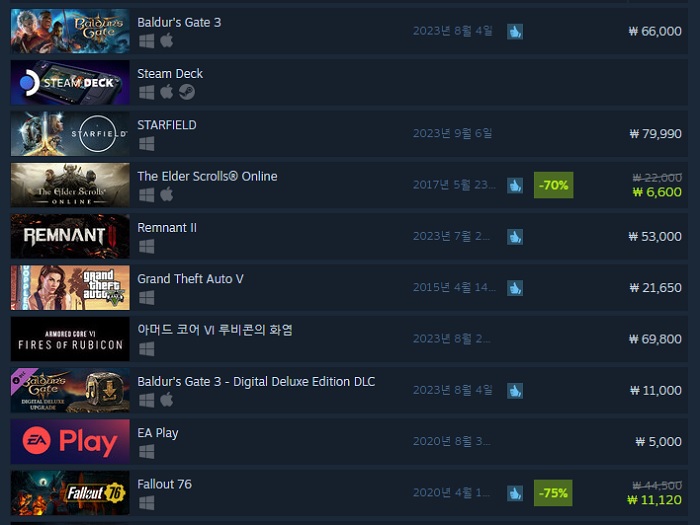
Task: Select the Steam Deck capsule image
Action: pyautogui.click(x=70, y=83)
